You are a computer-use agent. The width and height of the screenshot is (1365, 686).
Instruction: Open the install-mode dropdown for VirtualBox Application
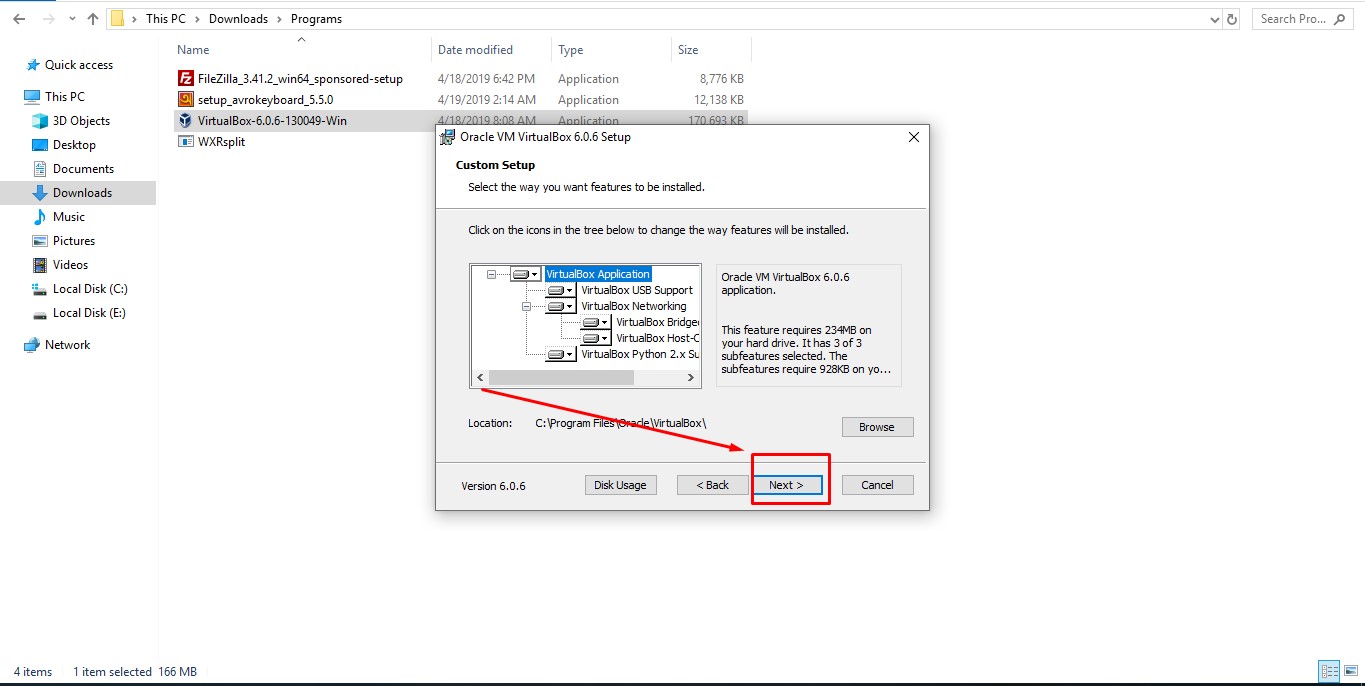pyautogui.click(x=525, y=274)
